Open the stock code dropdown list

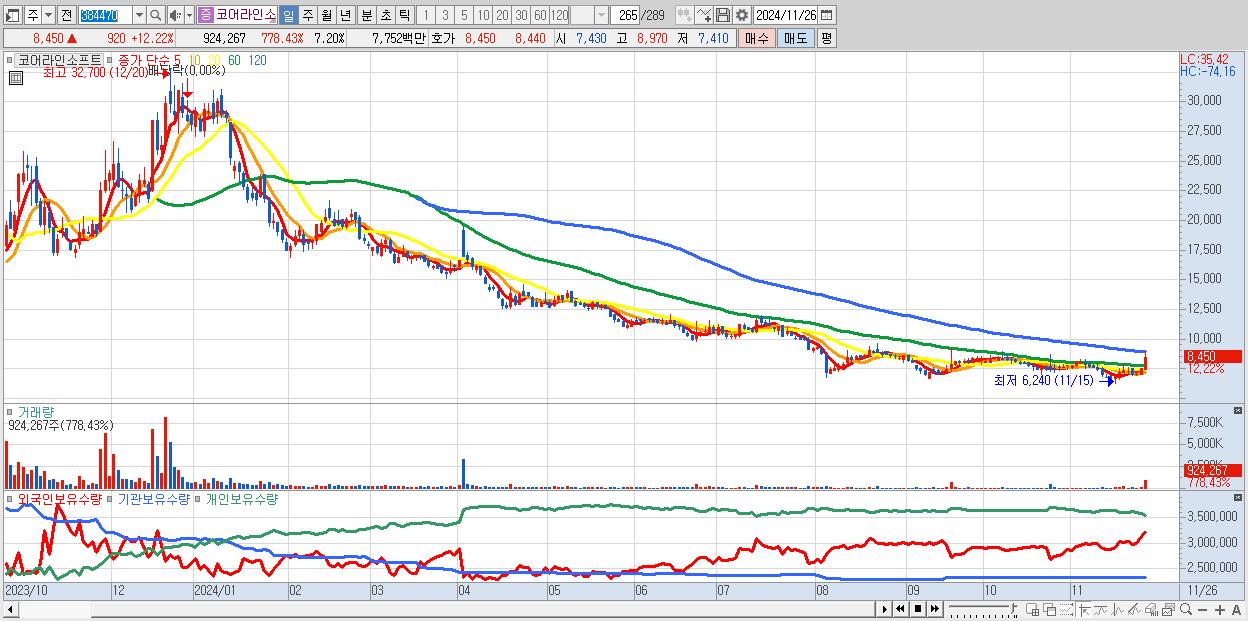[x=139, y=15]
